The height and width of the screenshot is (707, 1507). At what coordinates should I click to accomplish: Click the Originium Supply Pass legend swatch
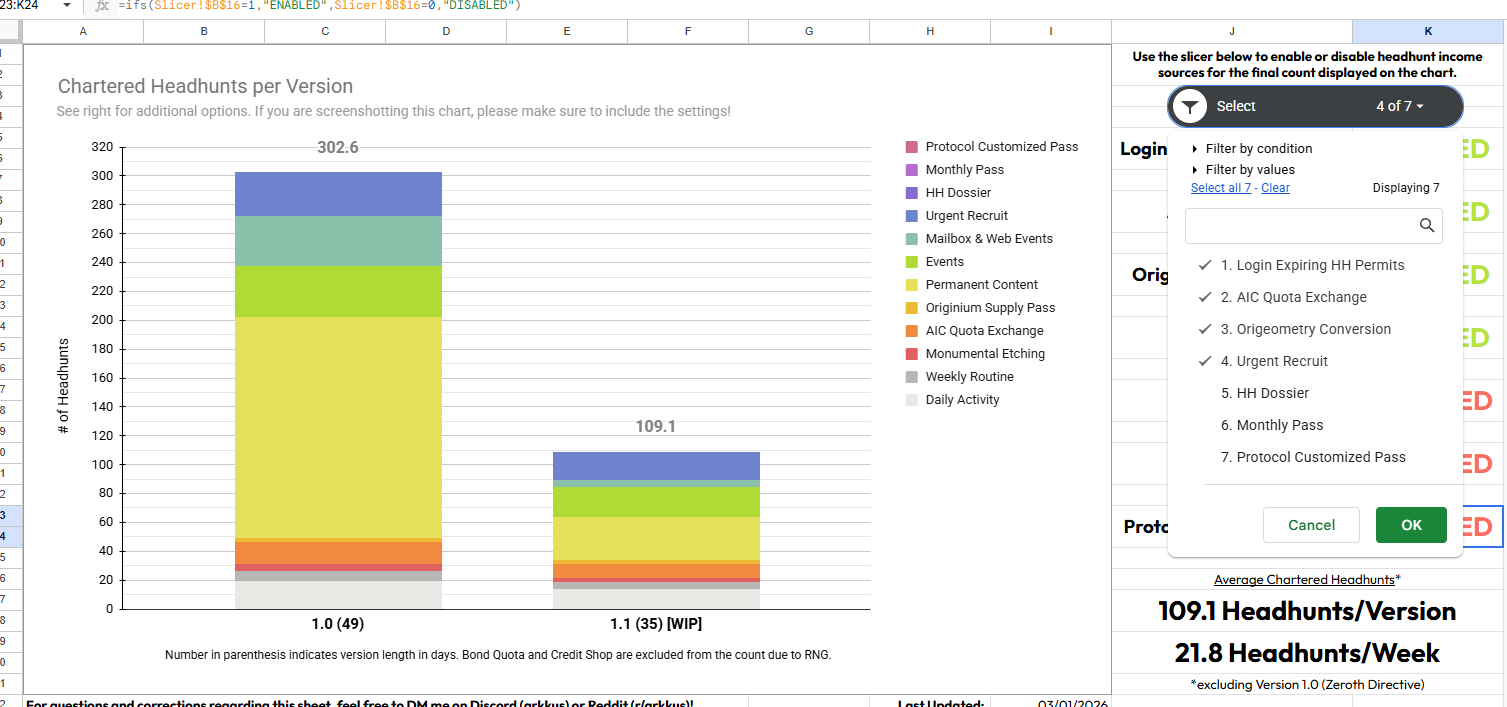pos(911,308)
